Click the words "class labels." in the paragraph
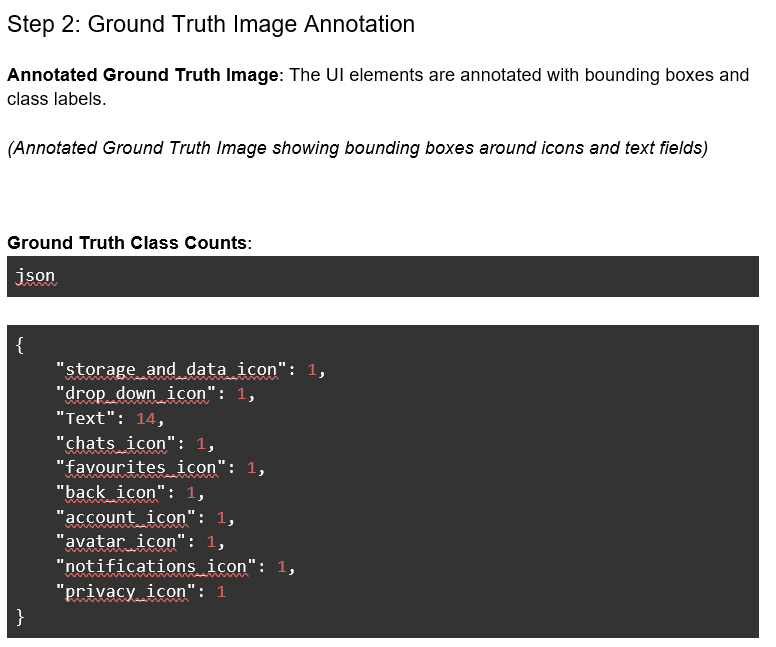This screenshot has height=647, width=776. click(56, 100)
